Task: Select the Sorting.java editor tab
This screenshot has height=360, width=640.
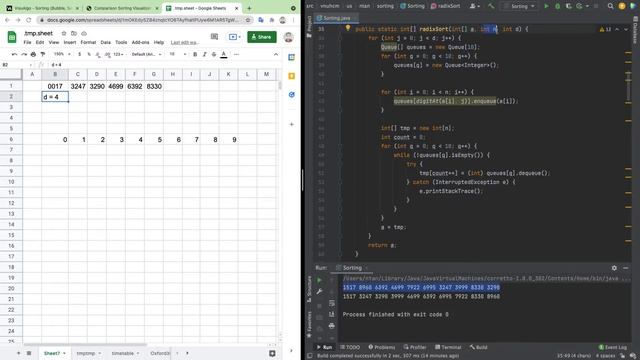Action: coord(336,18)
